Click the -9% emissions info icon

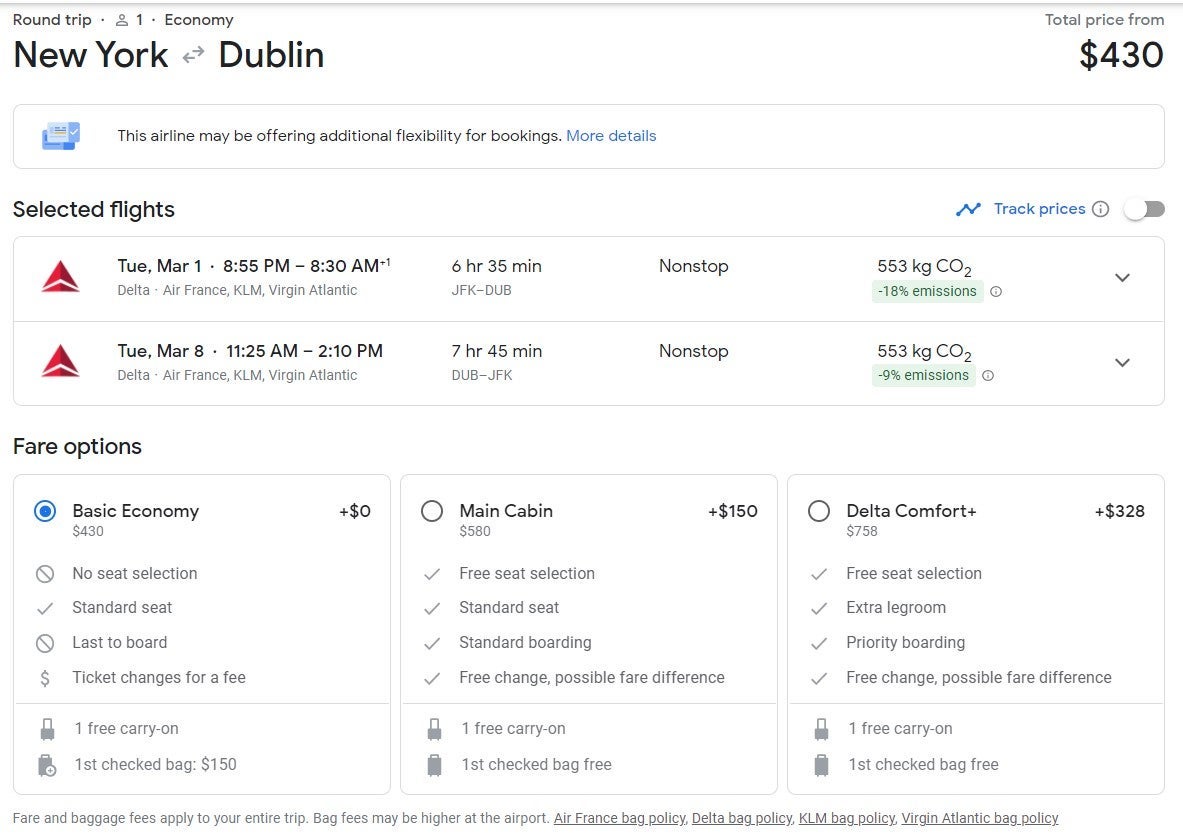(x=988, y=376)
